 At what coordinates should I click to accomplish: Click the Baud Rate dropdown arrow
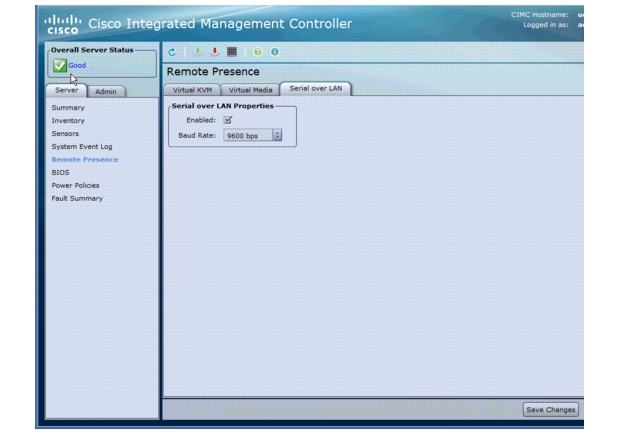pos(277,135)
